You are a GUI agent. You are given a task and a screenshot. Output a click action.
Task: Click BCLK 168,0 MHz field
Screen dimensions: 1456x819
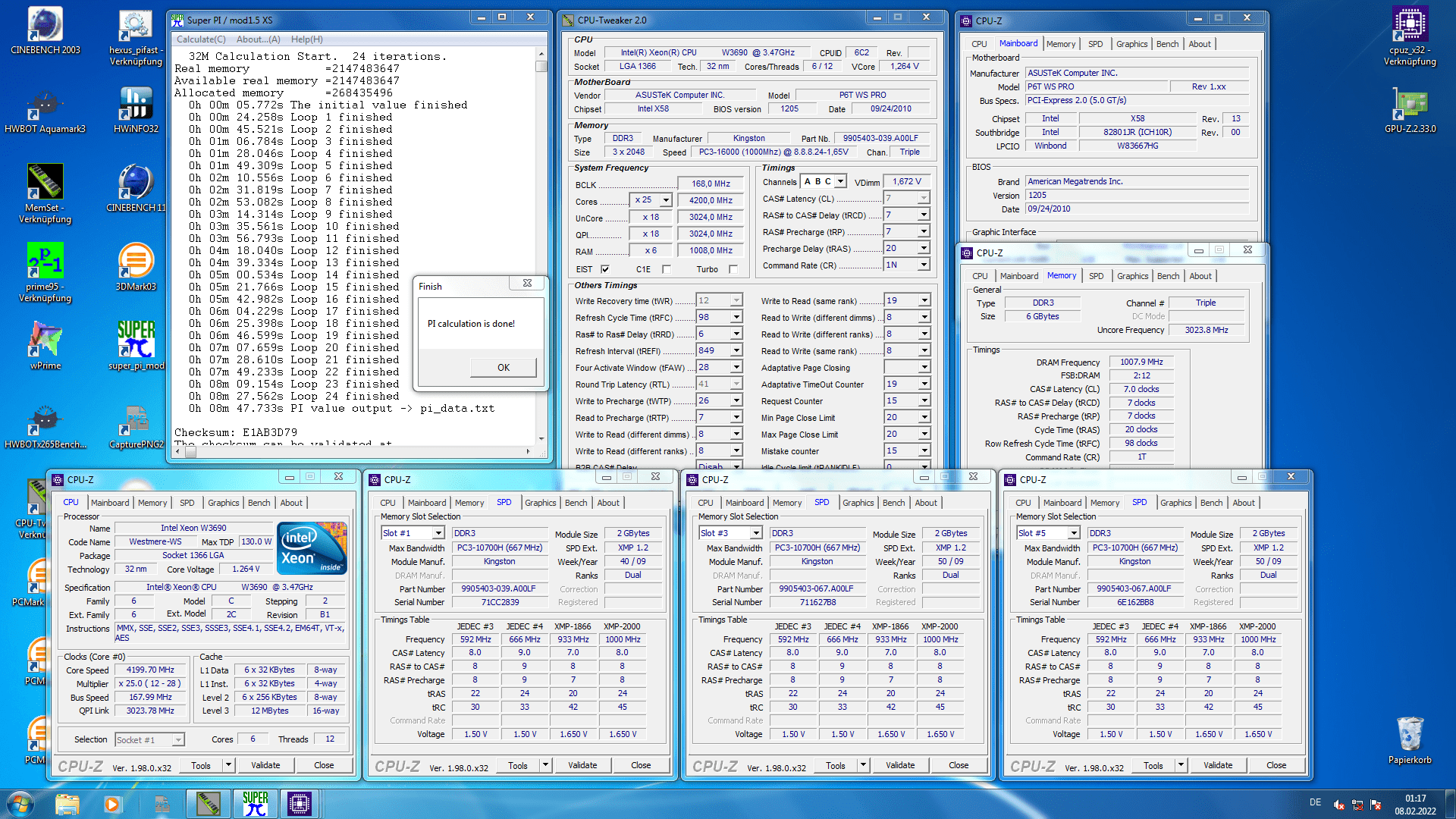(711, 184)
